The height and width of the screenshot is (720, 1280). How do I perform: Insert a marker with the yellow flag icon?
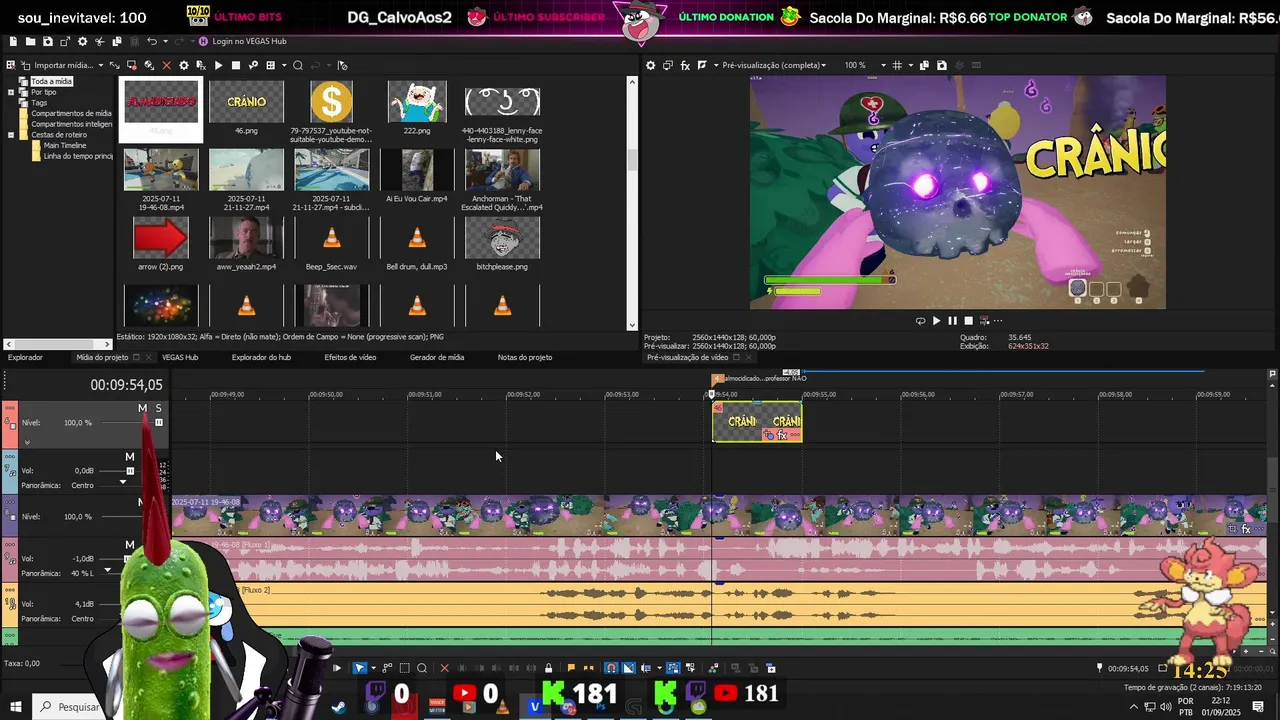pyautogui.click(x=571, y=668)
